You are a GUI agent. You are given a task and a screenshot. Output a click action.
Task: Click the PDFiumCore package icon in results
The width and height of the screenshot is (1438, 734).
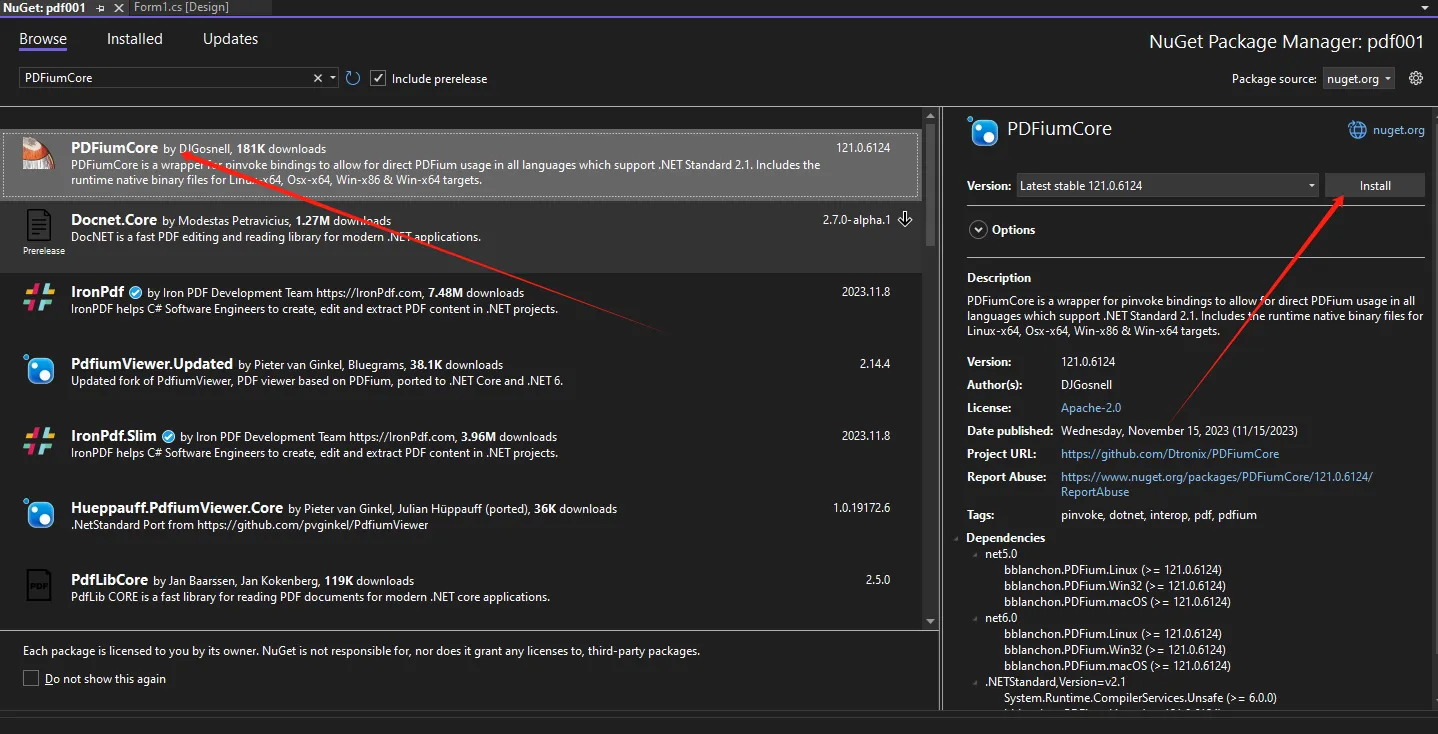(39, 154)
